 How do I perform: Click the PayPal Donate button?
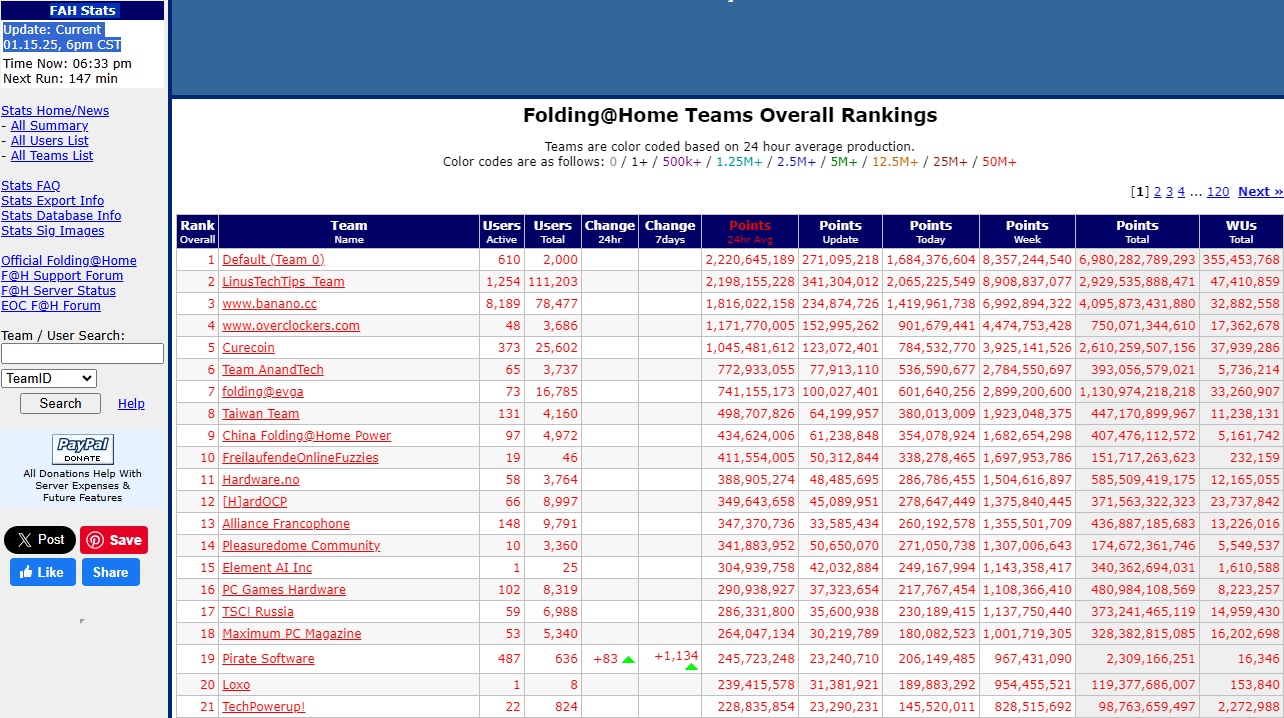tap(82, 450)
